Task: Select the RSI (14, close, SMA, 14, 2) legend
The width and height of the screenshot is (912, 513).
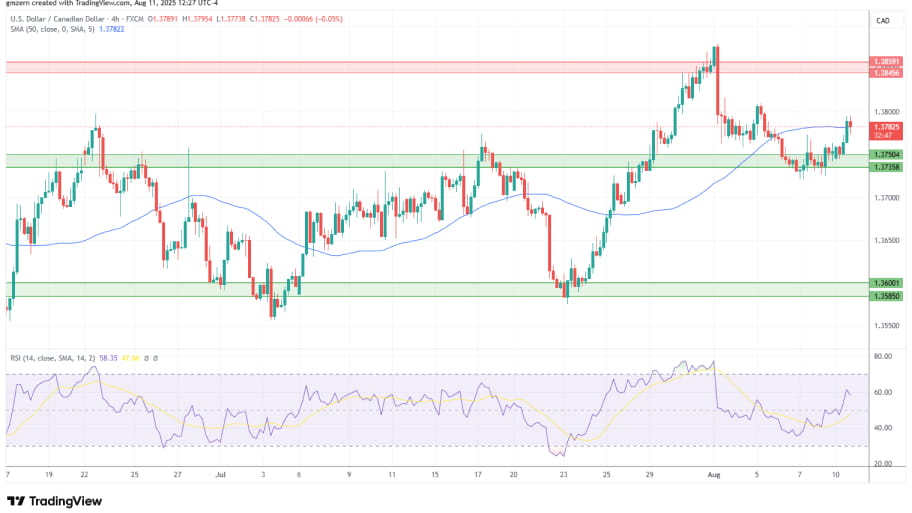Action: pyautogui.click(x=52, y=358)
